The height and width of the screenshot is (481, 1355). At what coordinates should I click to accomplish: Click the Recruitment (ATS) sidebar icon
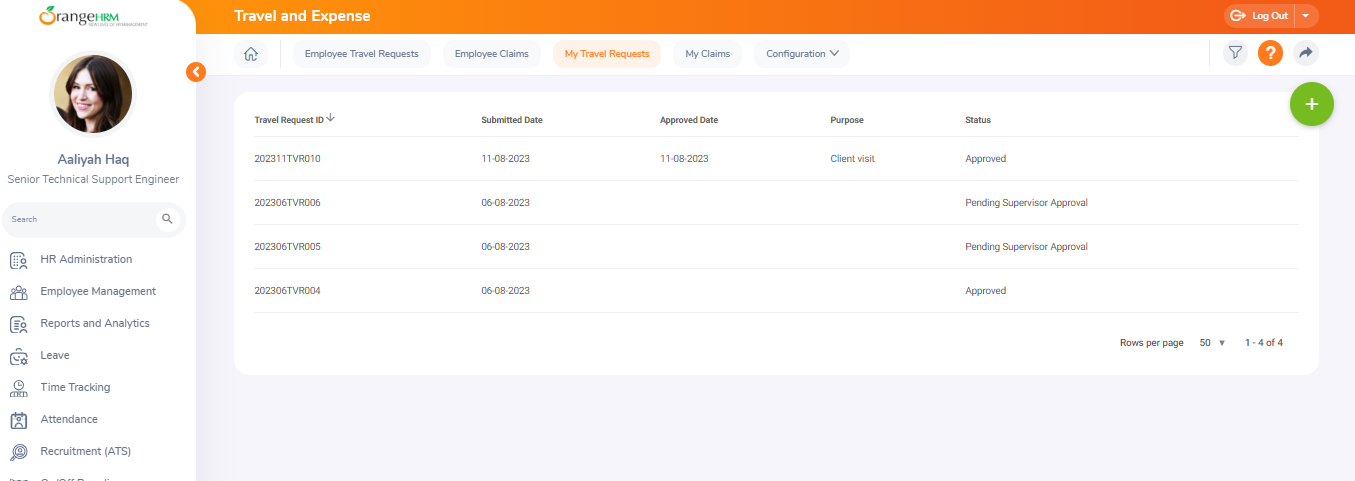[x=18, y=452]
